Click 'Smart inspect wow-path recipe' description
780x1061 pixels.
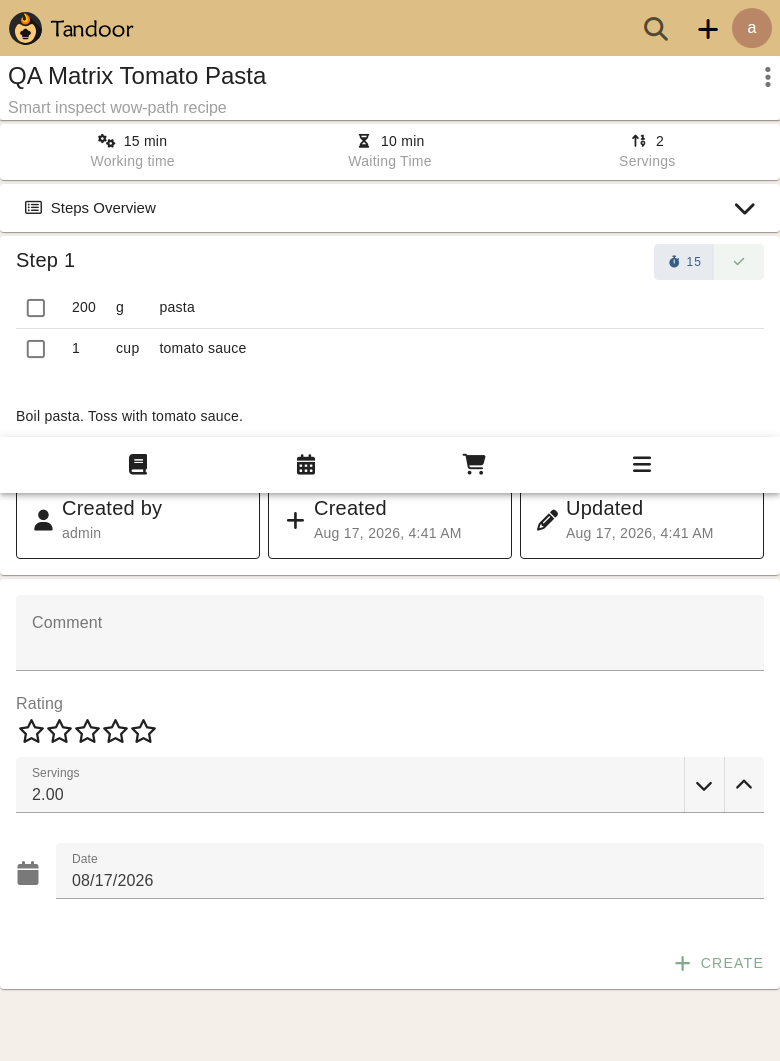click(x=117, y=108)
